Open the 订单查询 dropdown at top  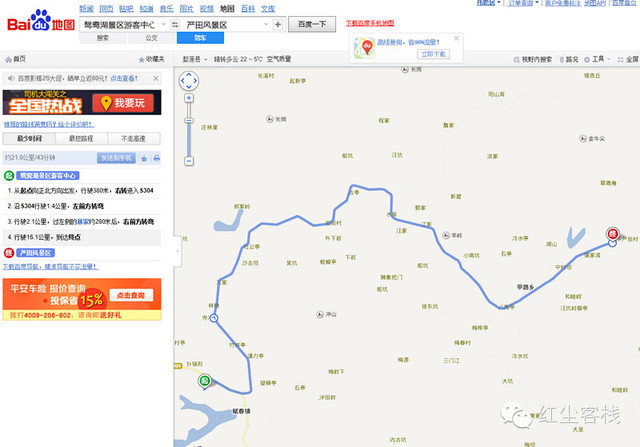523,3
